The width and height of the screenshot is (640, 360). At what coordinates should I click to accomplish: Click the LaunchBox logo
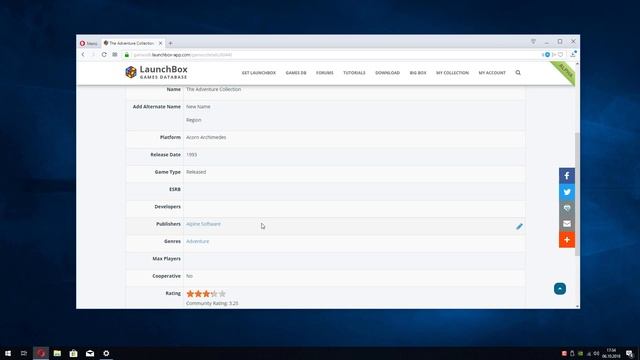click(x=156, y=72)
